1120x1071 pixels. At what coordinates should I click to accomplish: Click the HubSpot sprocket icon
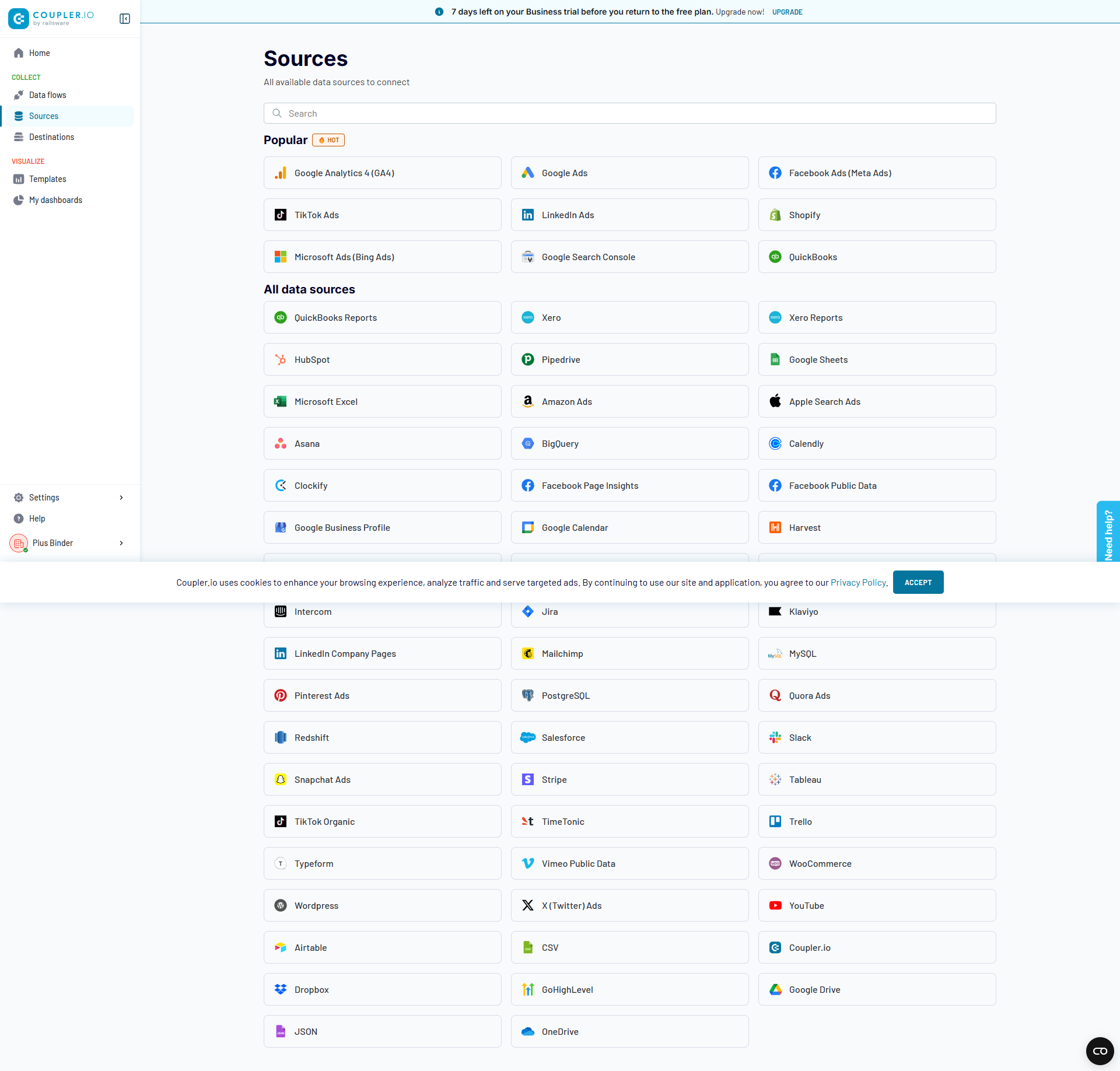tap(281, 360)
